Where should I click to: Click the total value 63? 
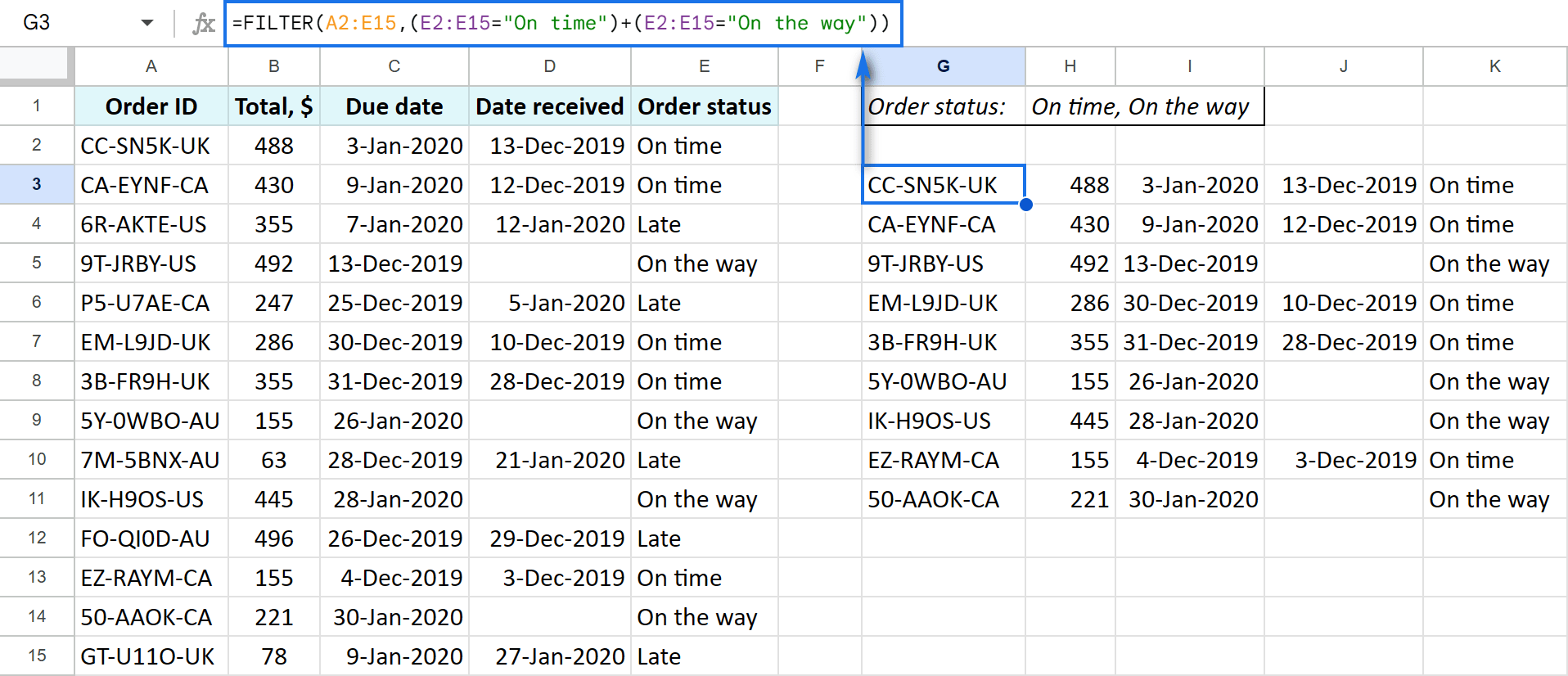point(273,460)
